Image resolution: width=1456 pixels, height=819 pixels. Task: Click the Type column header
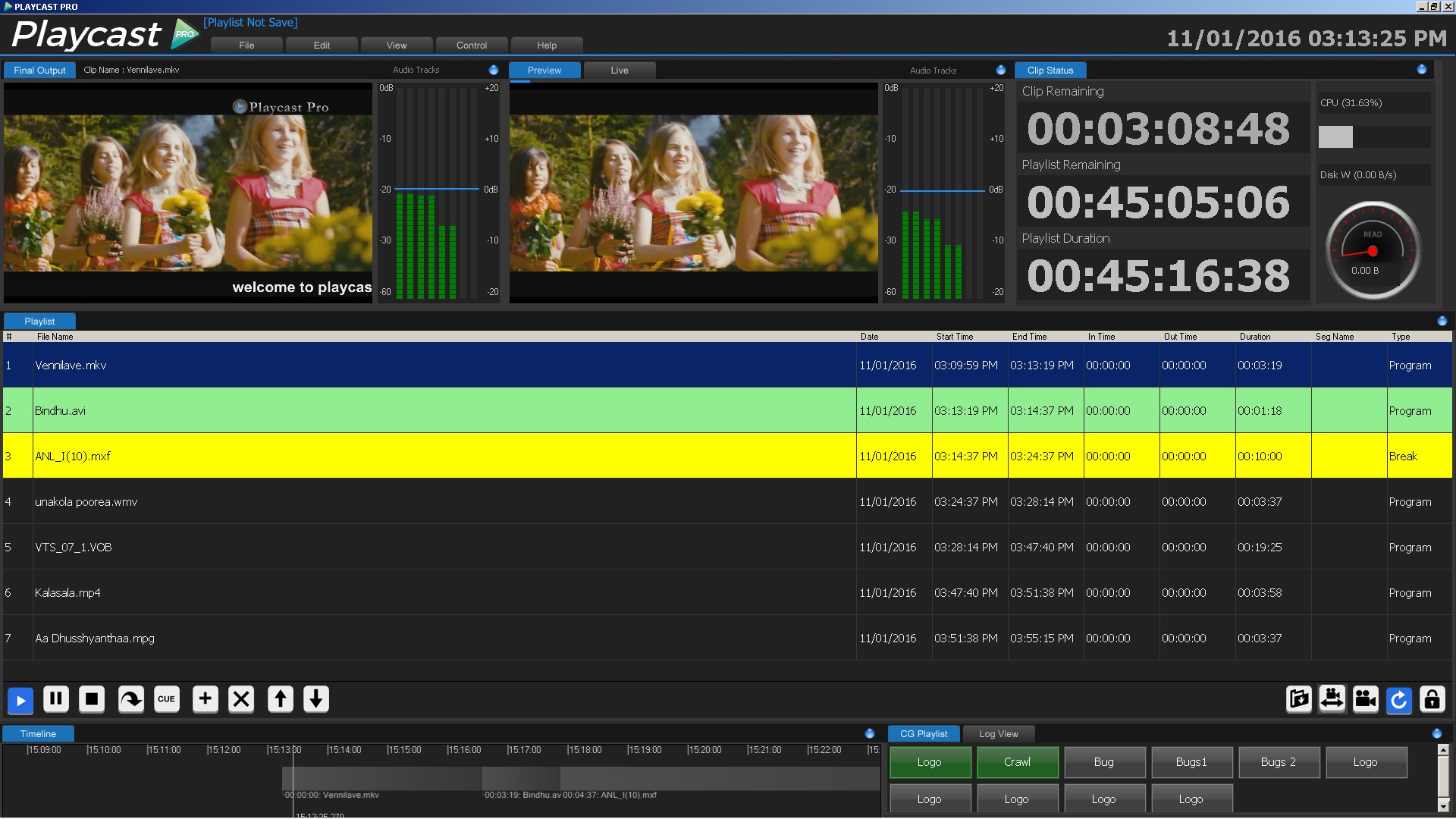click(1420, 337)
